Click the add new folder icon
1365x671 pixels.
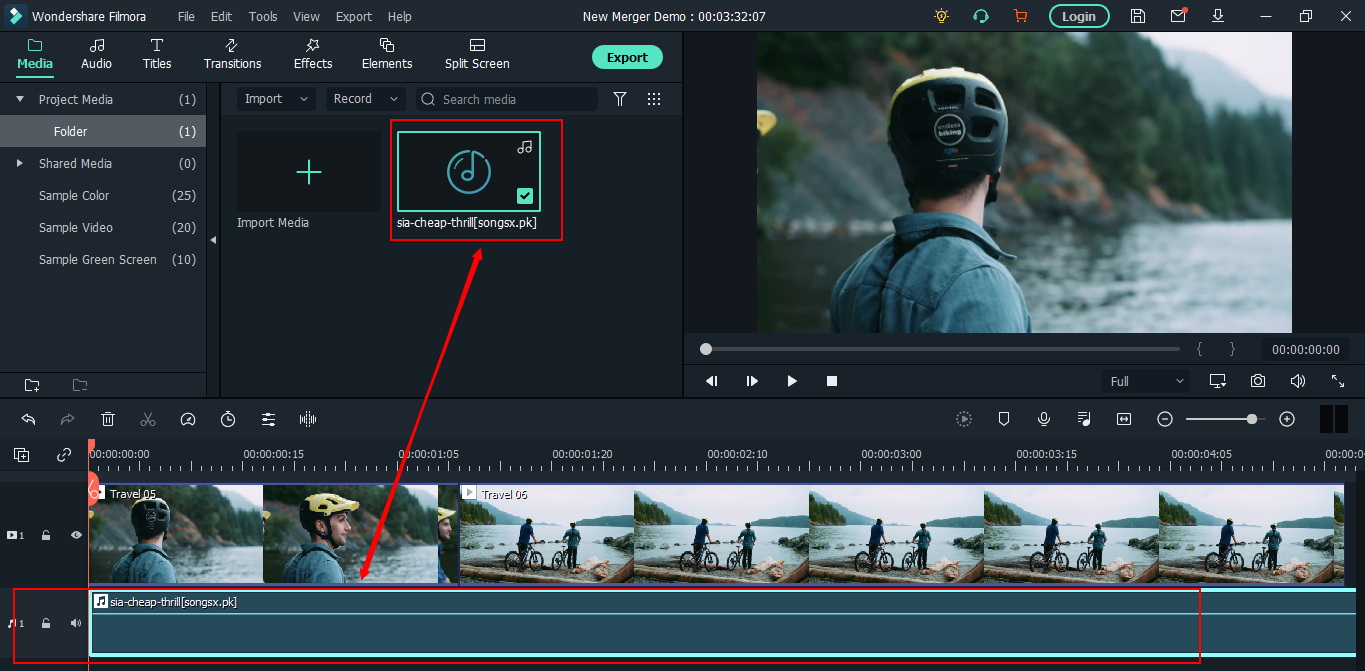[32, 385]
